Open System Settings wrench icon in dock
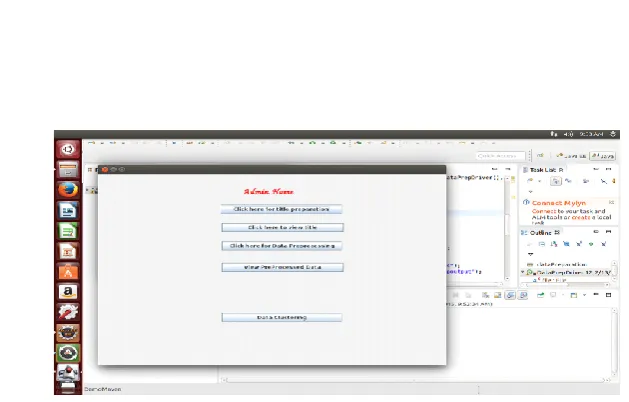The height and width of the screenshot is (402, 629). [68, 312]
